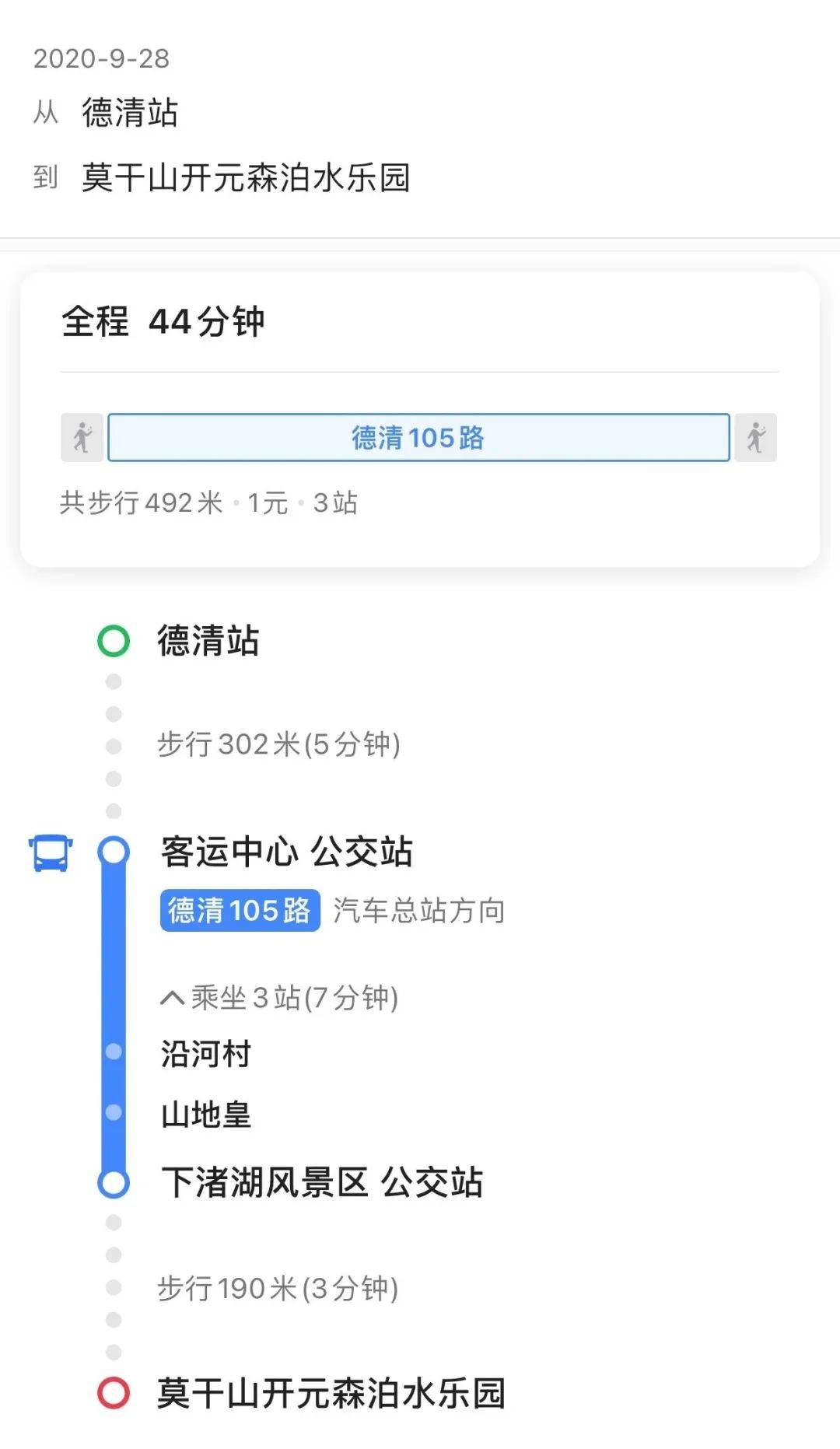
Task: Tap the blue 德清105路 route tag
Action: tap(240, 910)
